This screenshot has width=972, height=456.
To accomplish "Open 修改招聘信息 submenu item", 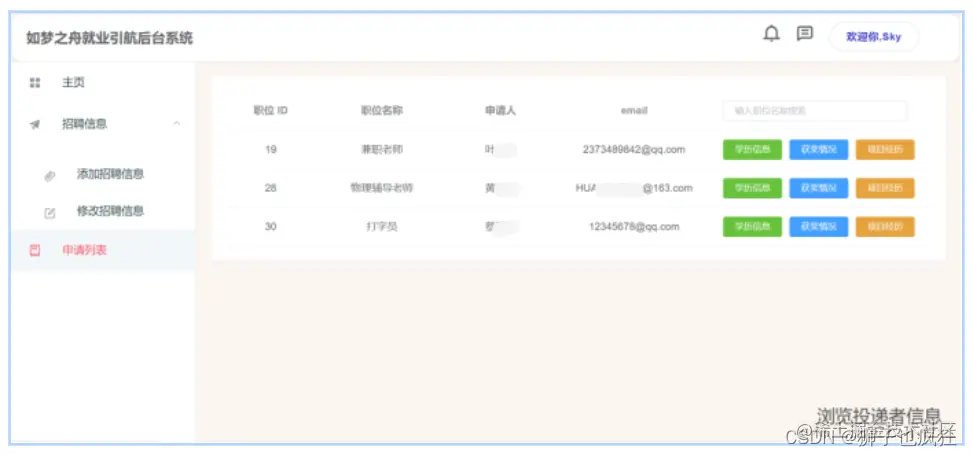I will click(x=110, y=211).
